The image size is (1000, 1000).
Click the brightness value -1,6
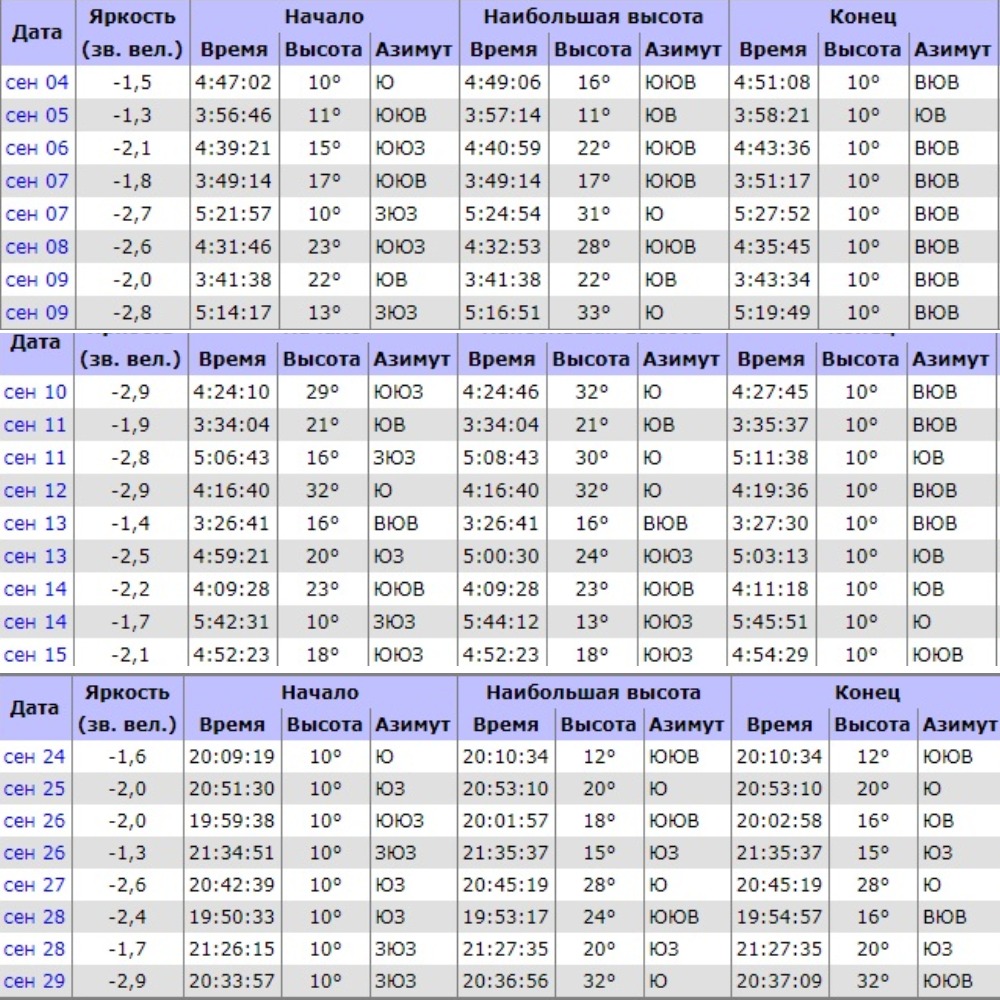coord(128,756)
